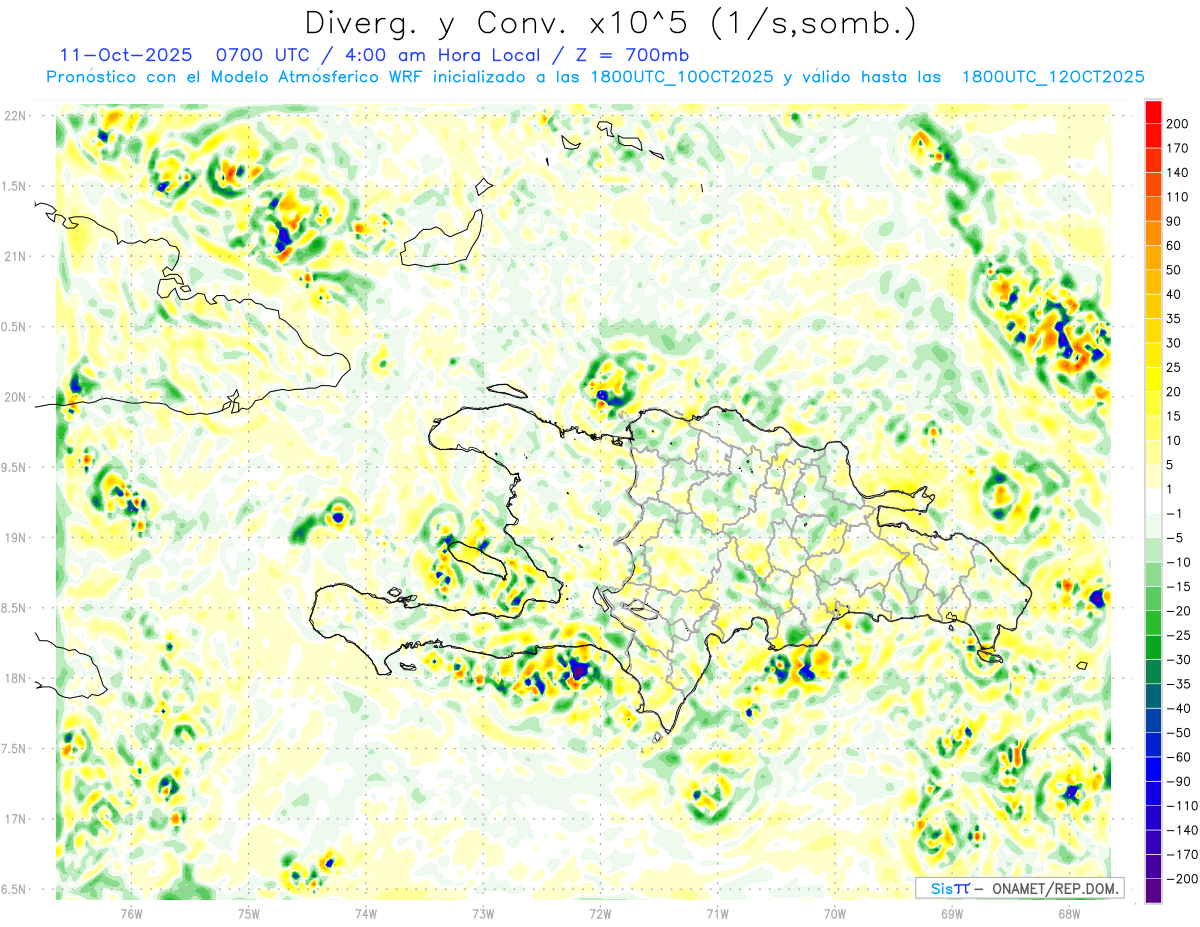Click the '72W' longitude label
This screenshot has width=1200, height=927.
[x=600, y=914]
